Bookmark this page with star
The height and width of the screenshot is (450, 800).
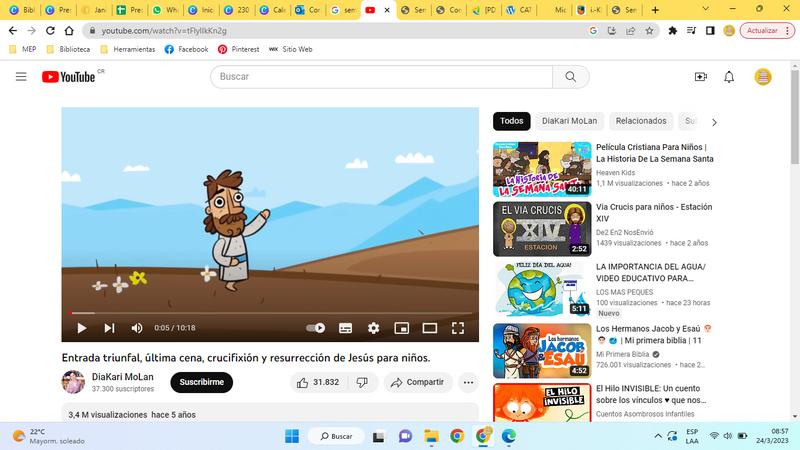649,31
